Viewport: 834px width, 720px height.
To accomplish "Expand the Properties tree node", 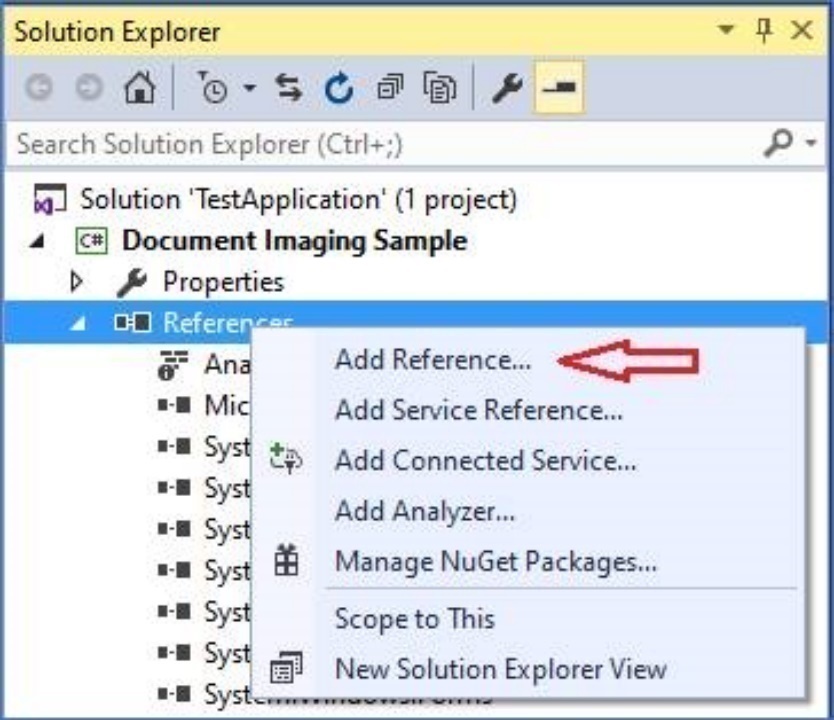I will [x=76, y=283].
